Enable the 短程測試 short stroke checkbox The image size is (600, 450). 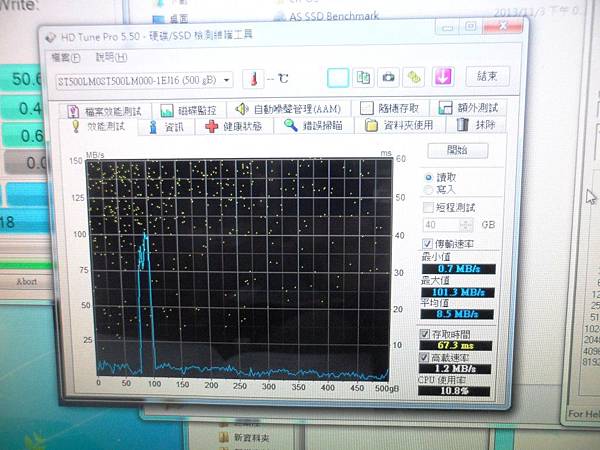point(428,208)
